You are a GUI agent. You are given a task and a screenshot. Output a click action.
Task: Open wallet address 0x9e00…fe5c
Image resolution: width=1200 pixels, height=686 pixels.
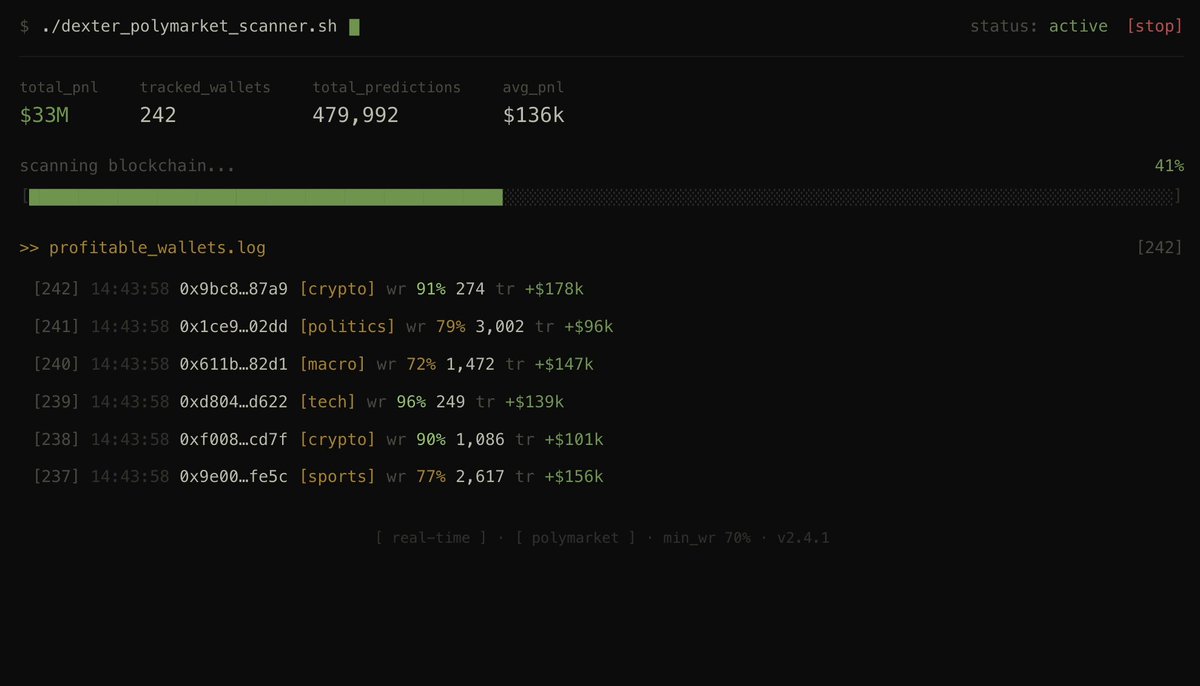[x=233, y=477]
